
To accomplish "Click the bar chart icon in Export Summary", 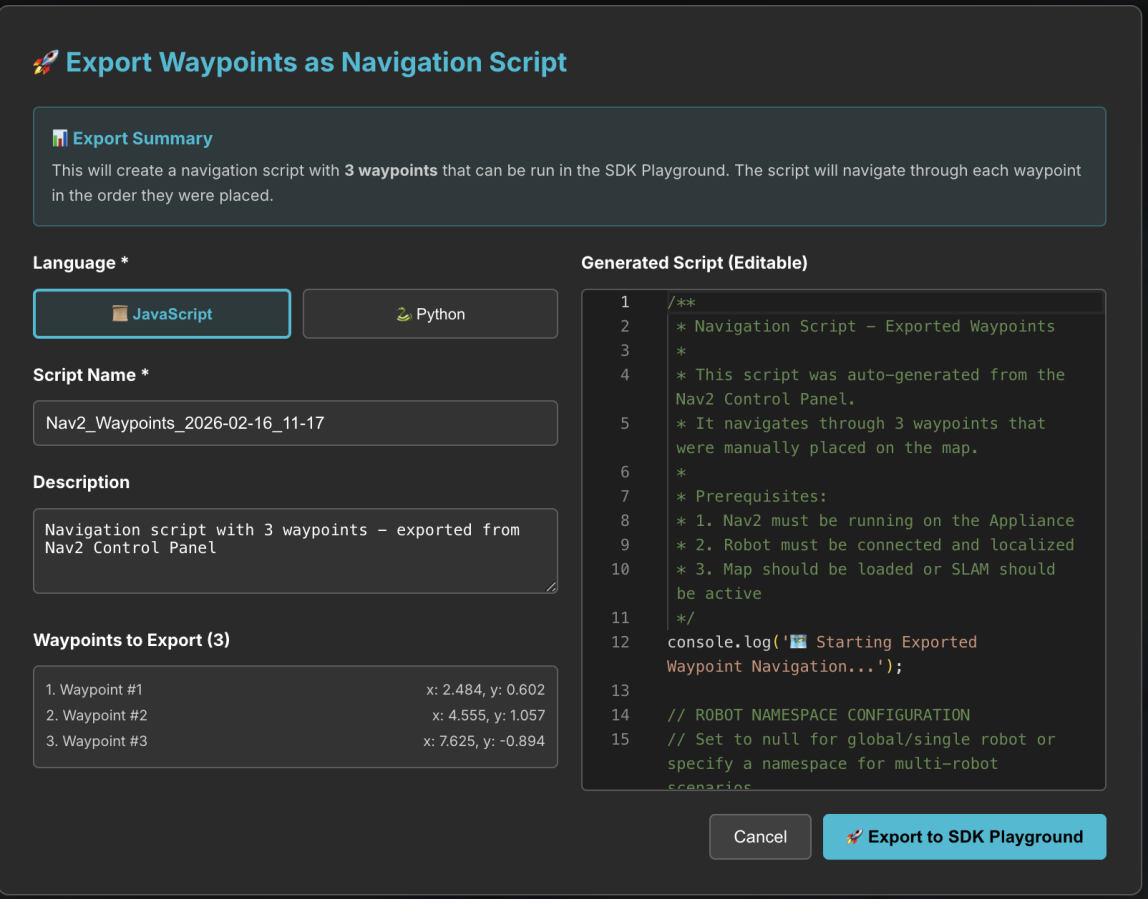I will tap(60, 138).
